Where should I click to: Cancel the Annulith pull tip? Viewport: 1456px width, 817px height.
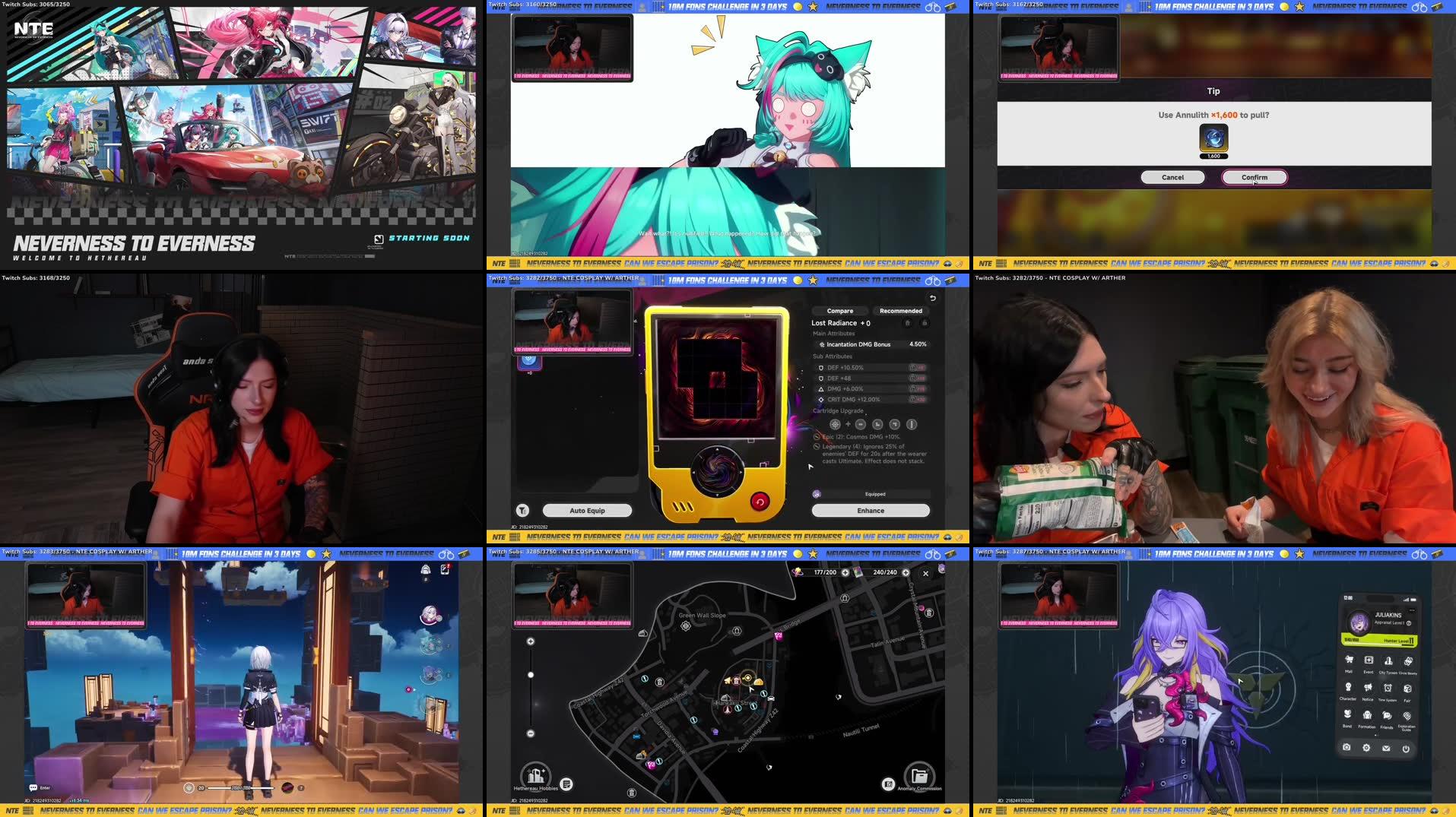click(x=1172, y=177)
